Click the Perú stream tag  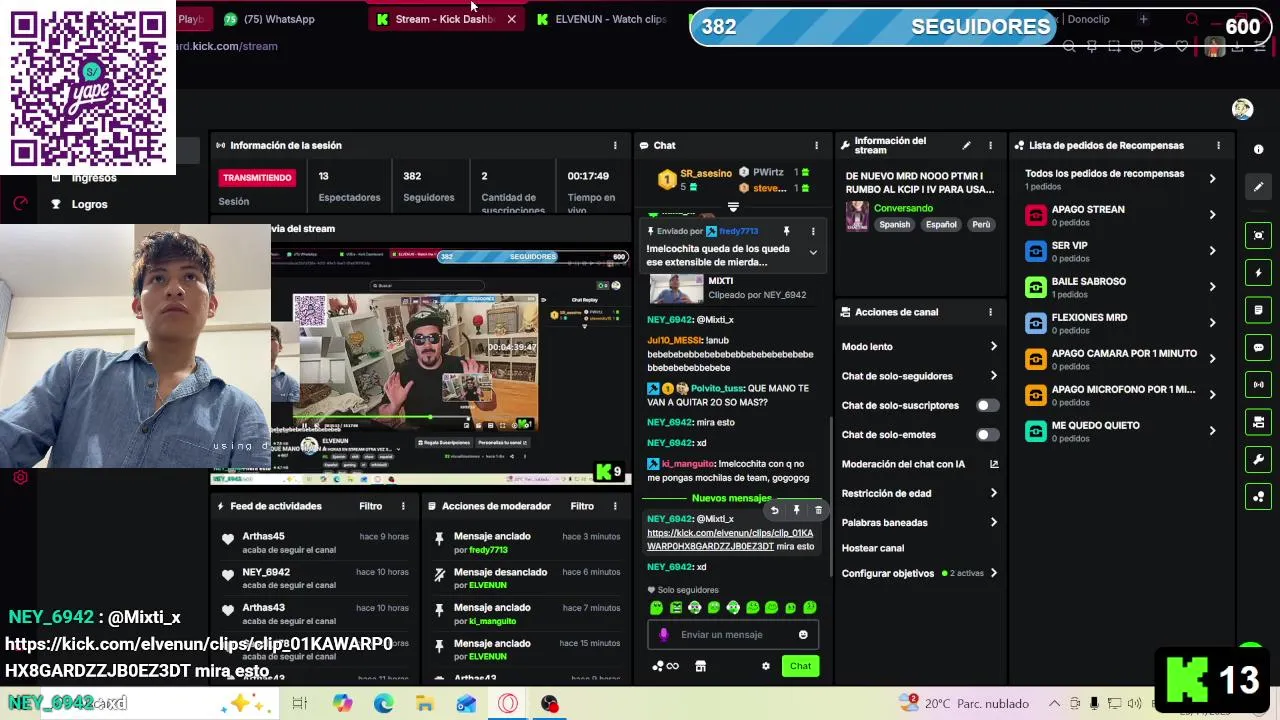pyautogui.click(x=981, y=225)
